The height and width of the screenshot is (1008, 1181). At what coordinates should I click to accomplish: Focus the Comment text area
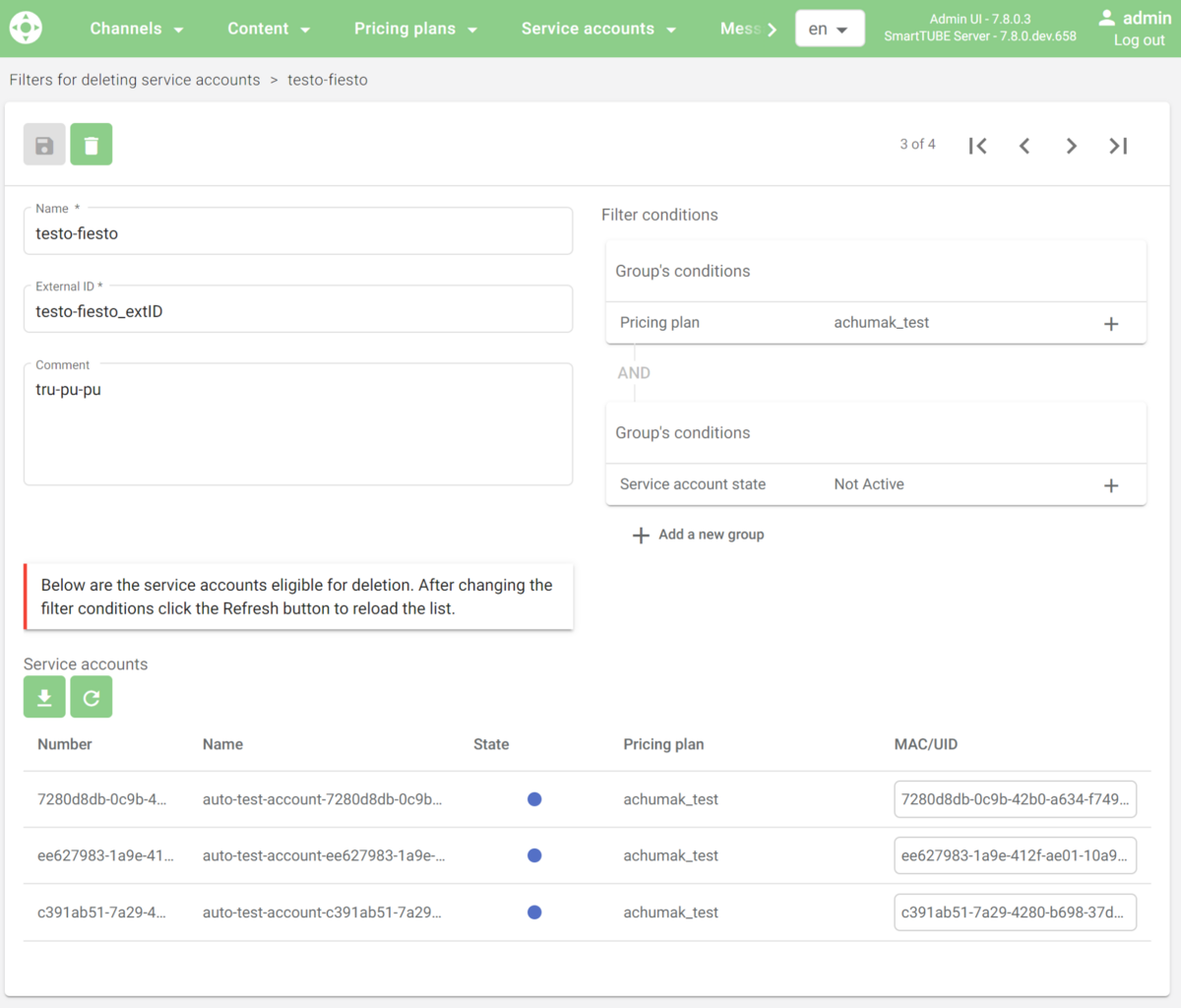coord(298,424)
